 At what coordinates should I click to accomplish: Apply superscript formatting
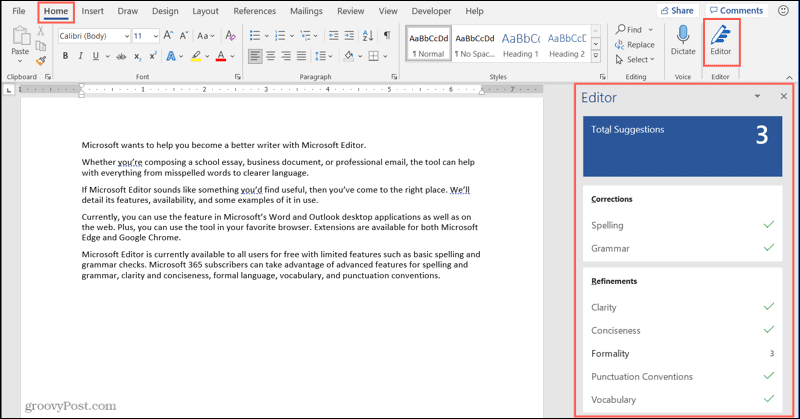[153, 56]
